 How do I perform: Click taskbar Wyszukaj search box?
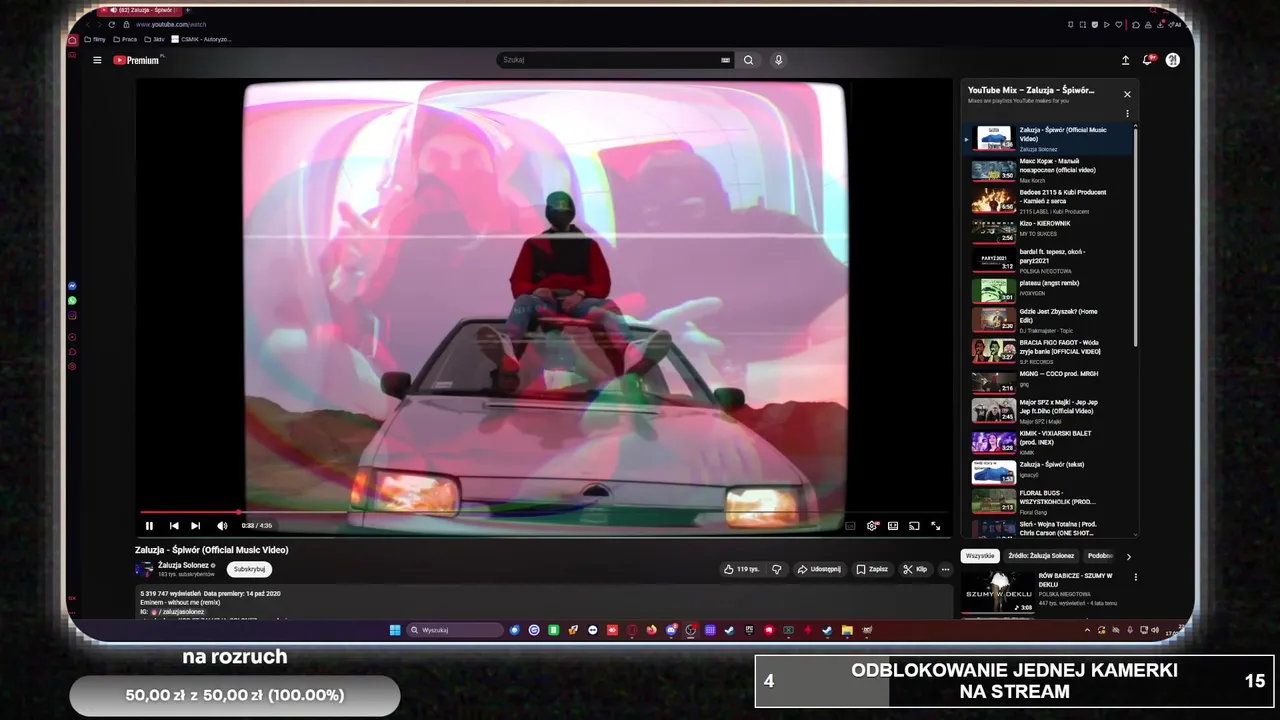pyautogui.click(x=455, y=630)
